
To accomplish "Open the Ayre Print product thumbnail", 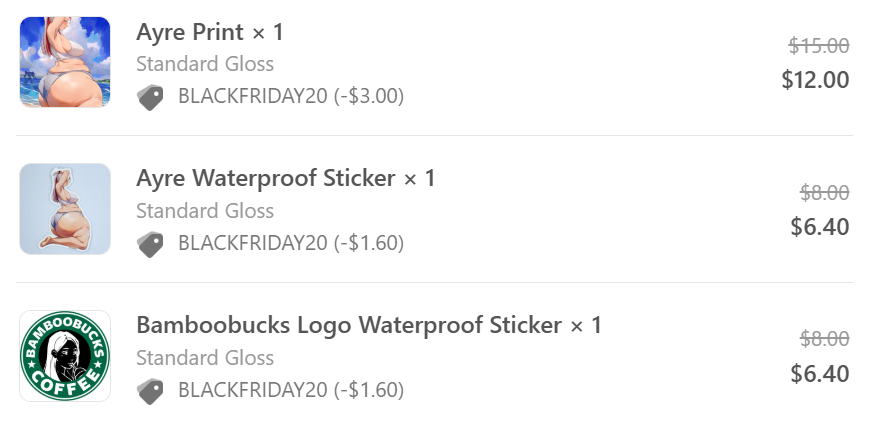I will point(65,62).
